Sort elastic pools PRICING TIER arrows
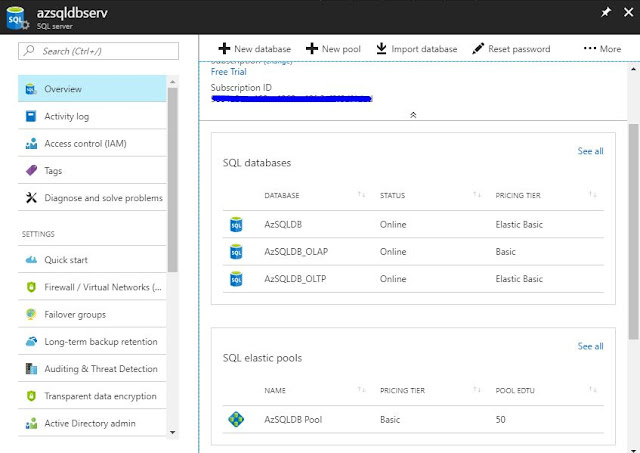The width and height of the screenshot is (640, 453). tap(477, 390)
